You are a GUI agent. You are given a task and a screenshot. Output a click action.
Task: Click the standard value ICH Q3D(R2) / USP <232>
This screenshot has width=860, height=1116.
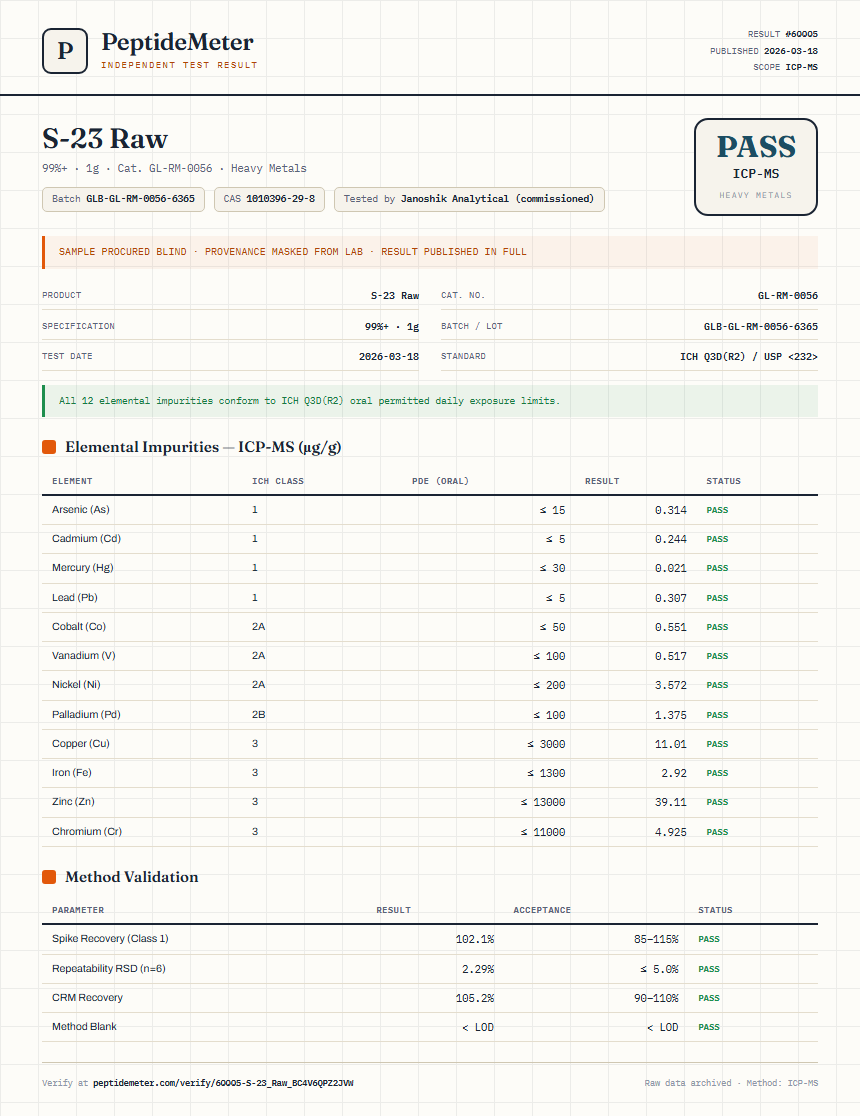[x=749, y=357]
